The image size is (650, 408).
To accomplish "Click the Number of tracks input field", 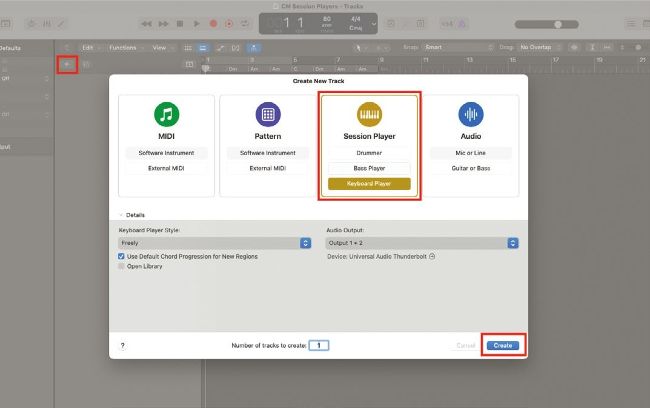I will click(318, 345).
